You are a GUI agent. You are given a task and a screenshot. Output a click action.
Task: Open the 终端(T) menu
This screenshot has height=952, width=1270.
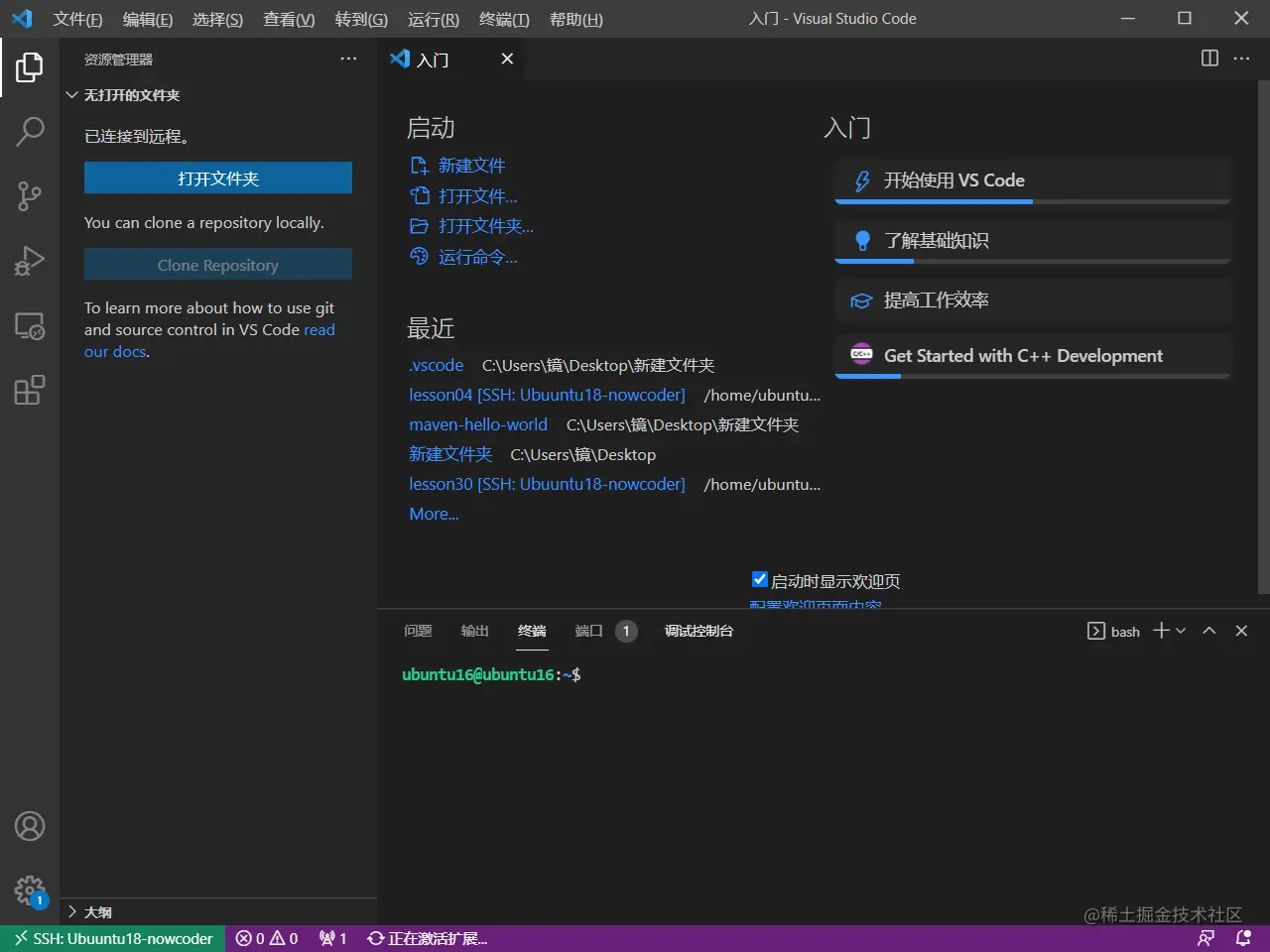504,19
